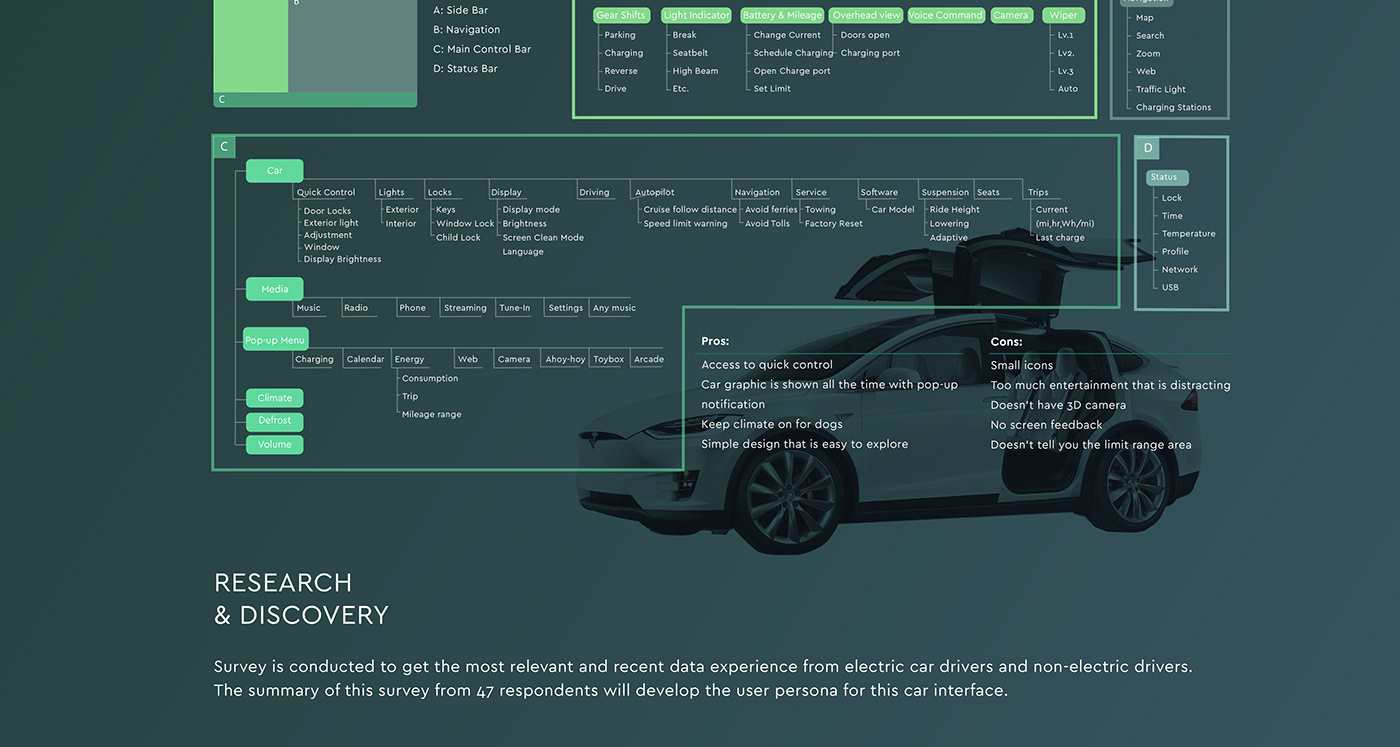Click the Status label box in panel D
This screenshot has width=1400, height=747.
click(1167, 178)
